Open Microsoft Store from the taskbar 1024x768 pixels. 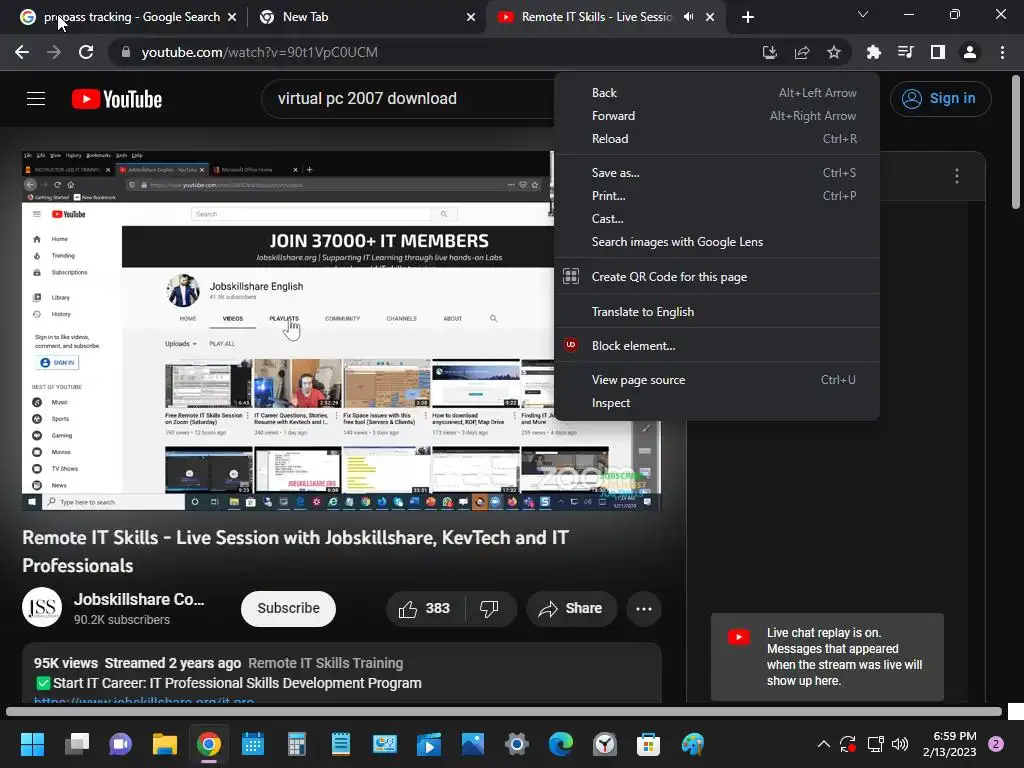(x=648, y=744)
